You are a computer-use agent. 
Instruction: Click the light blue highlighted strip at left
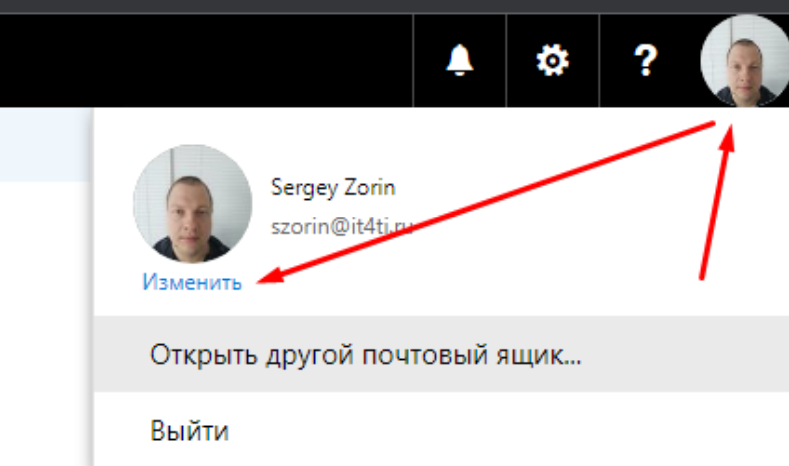tap(45, 144)
